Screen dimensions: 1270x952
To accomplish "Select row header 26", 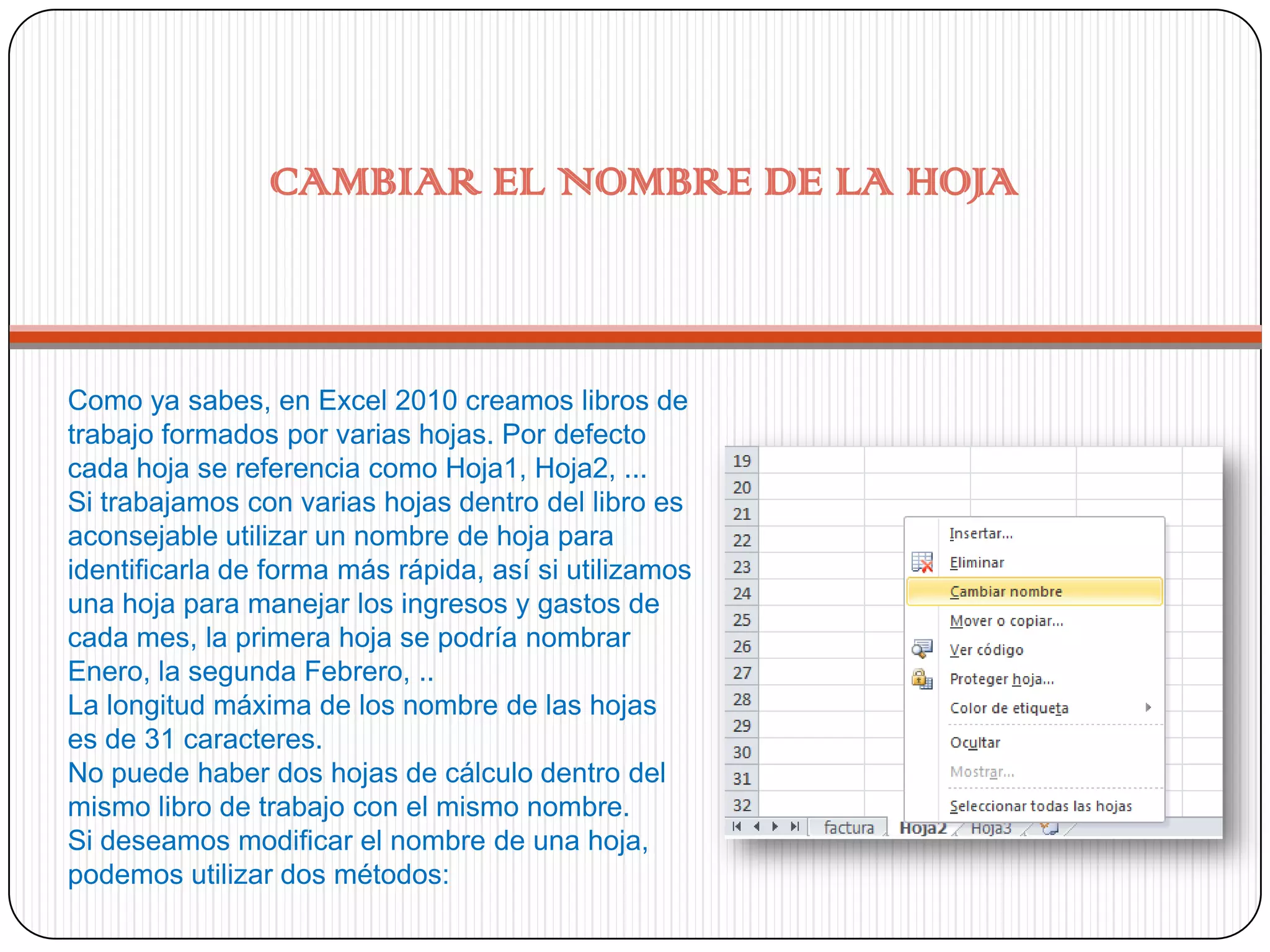I will point(742,646).
